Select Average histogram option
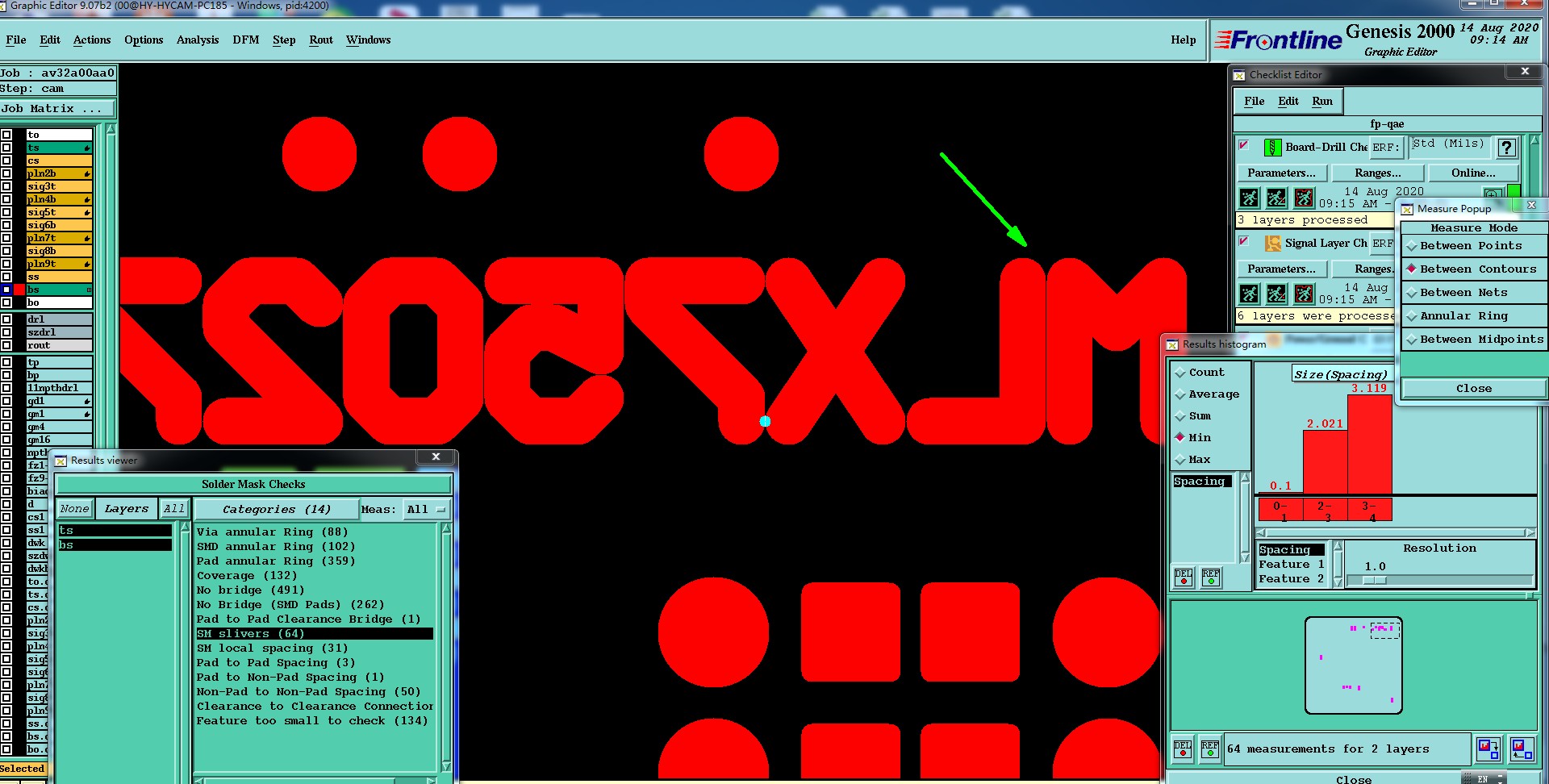 tap(1207, 394)
